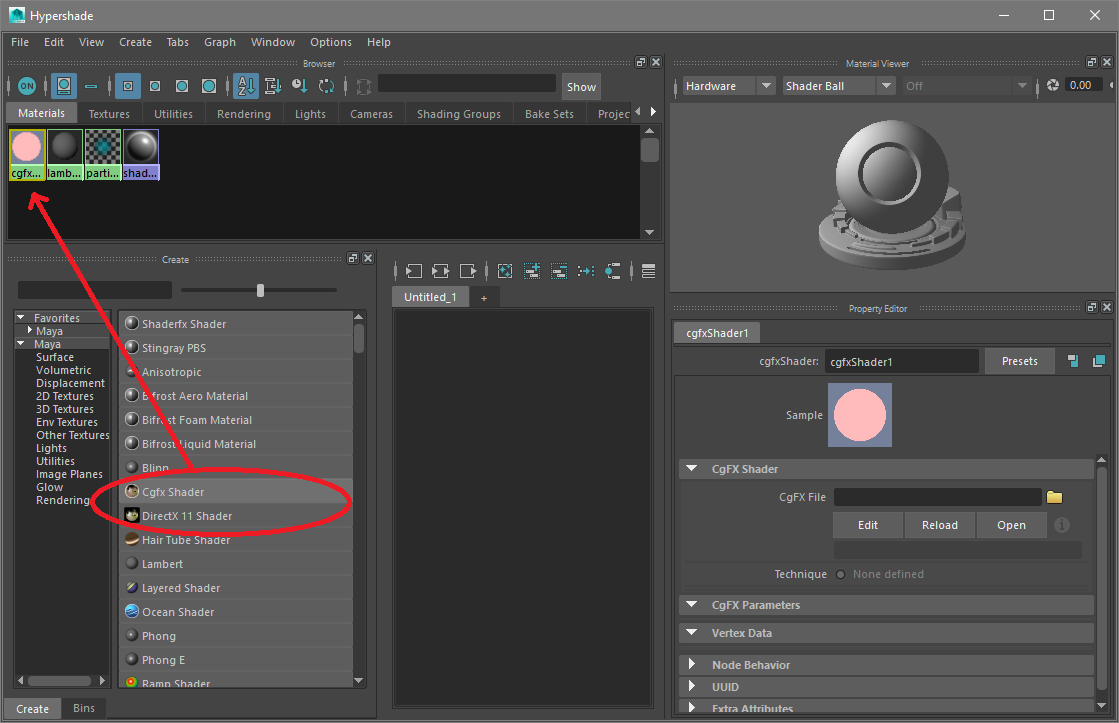Open the CgFX File folder browser icon
The image size is (1119, 723).
point(1055,496)
